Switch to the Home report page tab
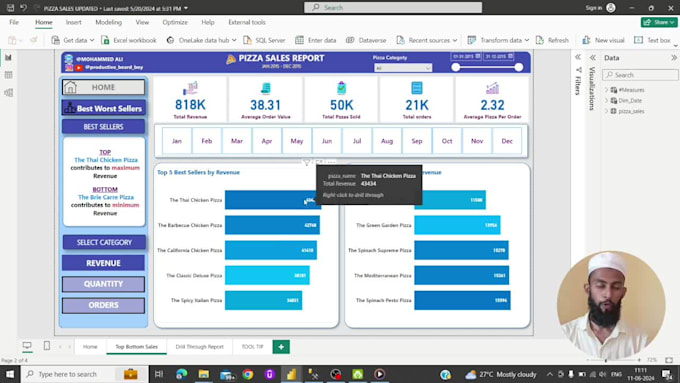680x383 pixels. pos(90,347)
